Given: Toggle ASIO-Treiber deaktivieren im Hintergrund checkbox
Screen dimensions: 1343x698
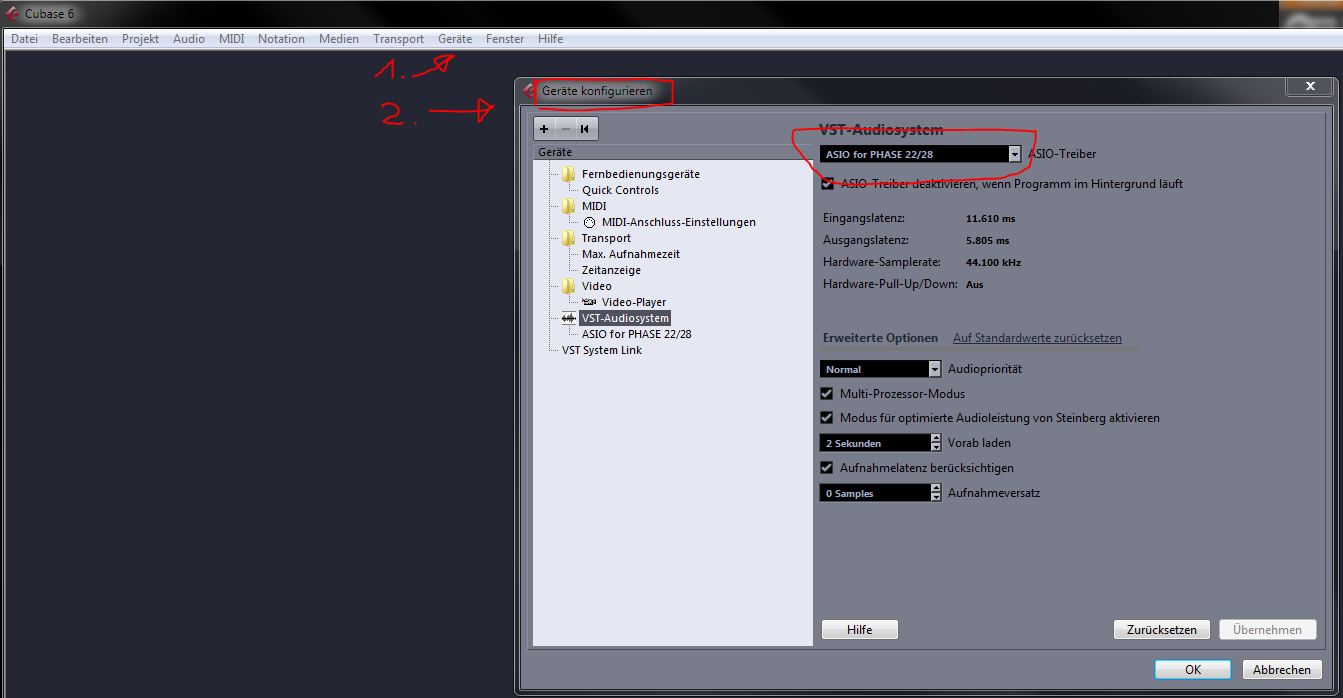Looking at the screenshot, I should click(827, 184).
